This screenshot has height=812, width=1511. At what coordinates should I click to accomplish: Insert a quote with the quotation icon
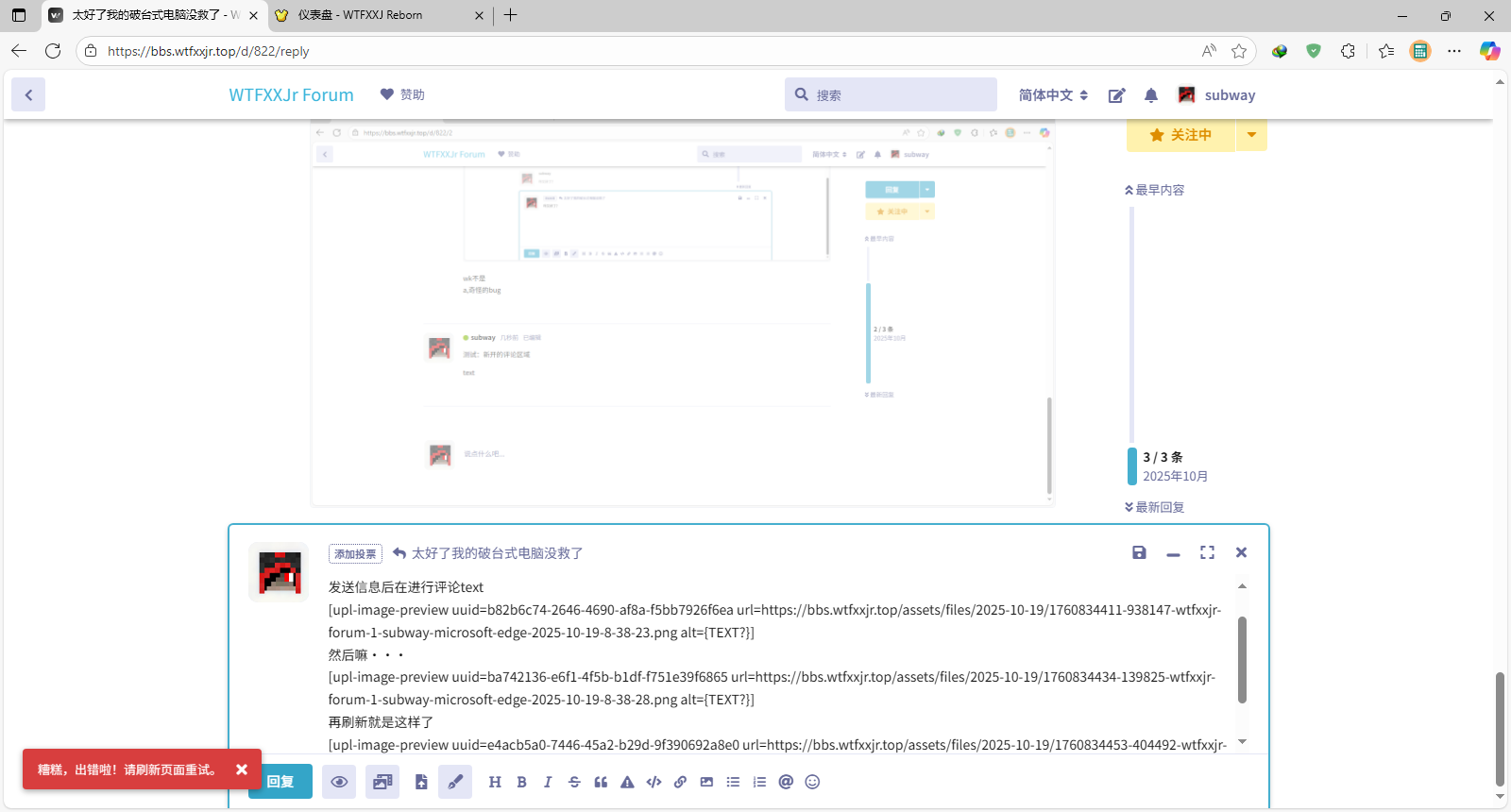tap(601, 782)
